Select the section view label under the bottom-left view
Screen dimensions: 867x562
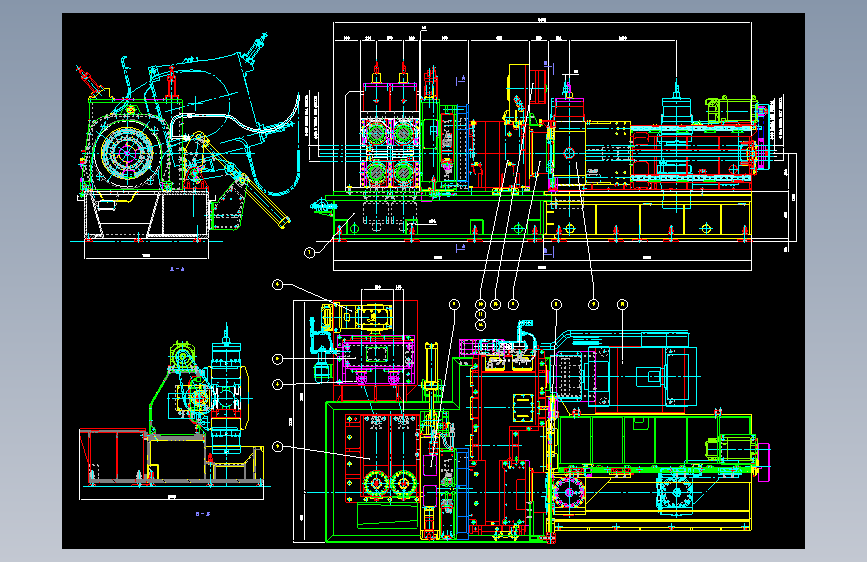[203, 514]
